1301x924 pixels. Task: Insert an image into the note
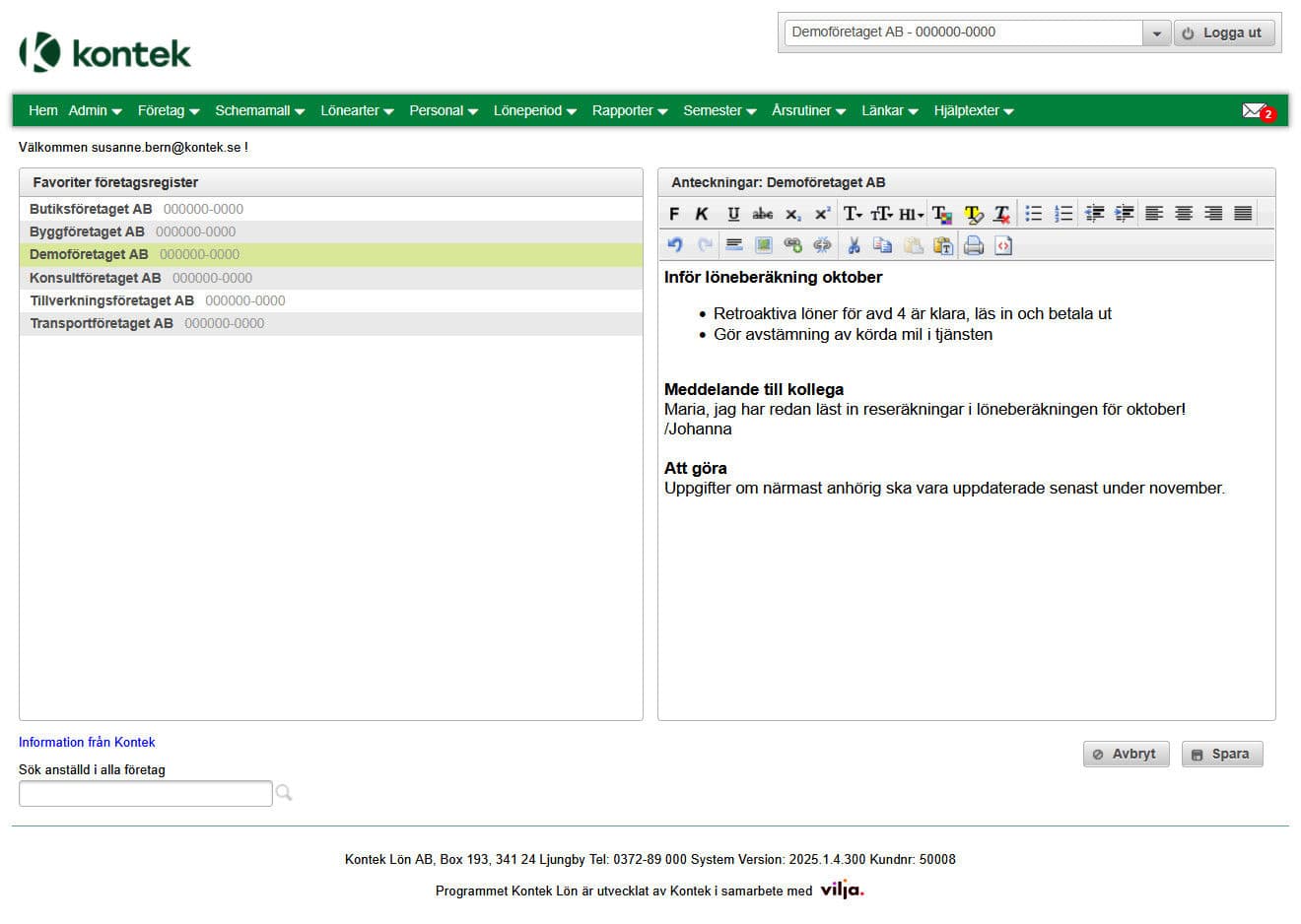pyautogui.click(x=763, y=245)
